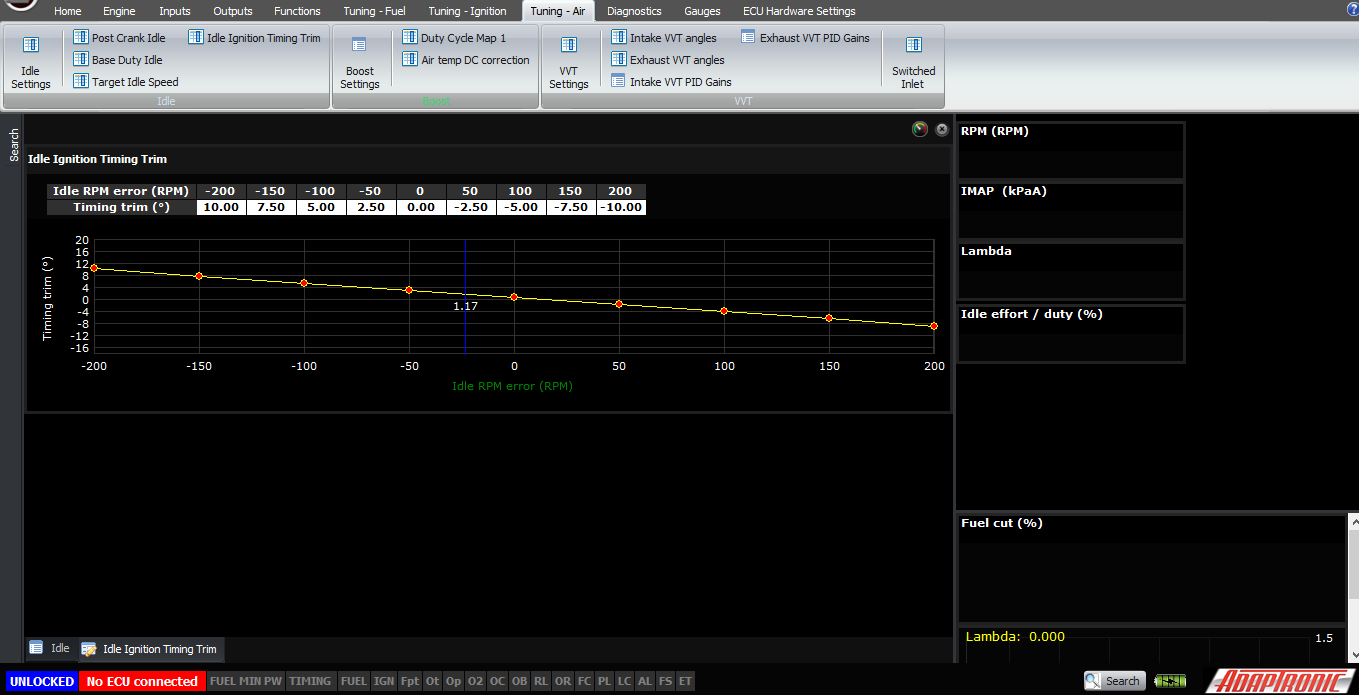Switch to the Functions tab
Screen dimensions: 1359x695
297,11
